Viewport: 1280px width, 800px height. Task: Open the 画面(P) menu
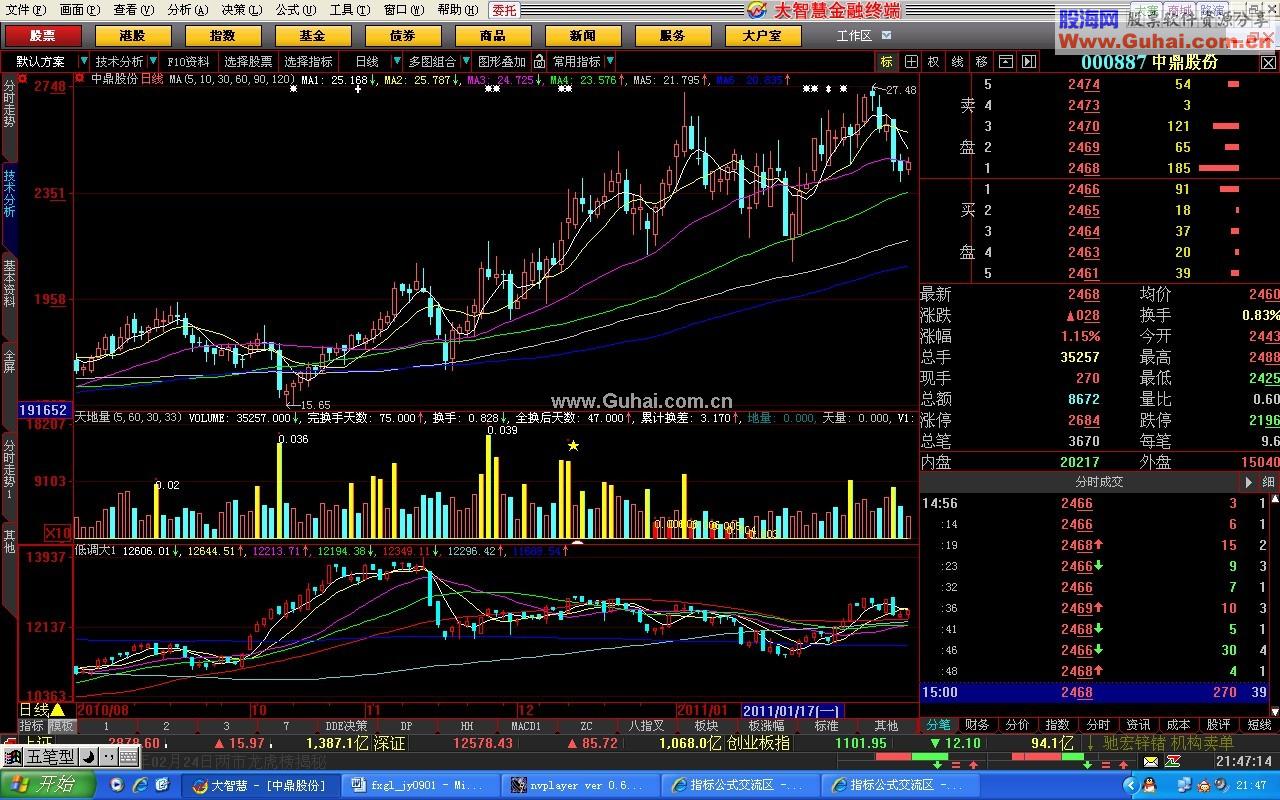pos(80,10)
